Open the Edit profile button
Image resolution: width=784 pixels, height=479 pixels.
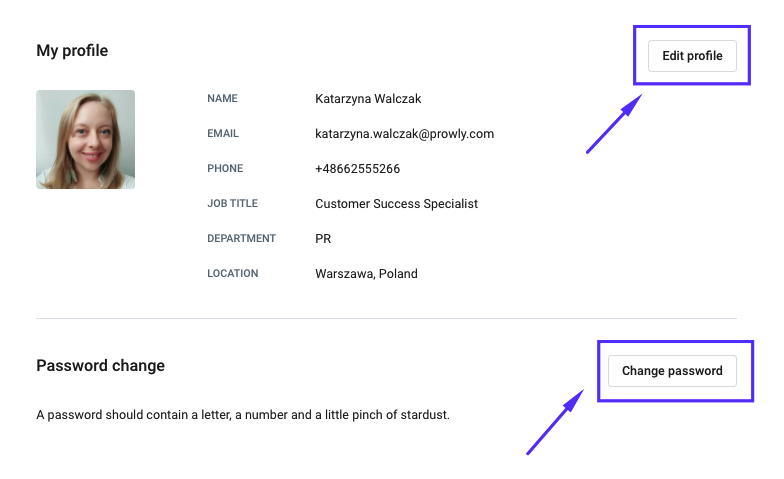[692, 56]
